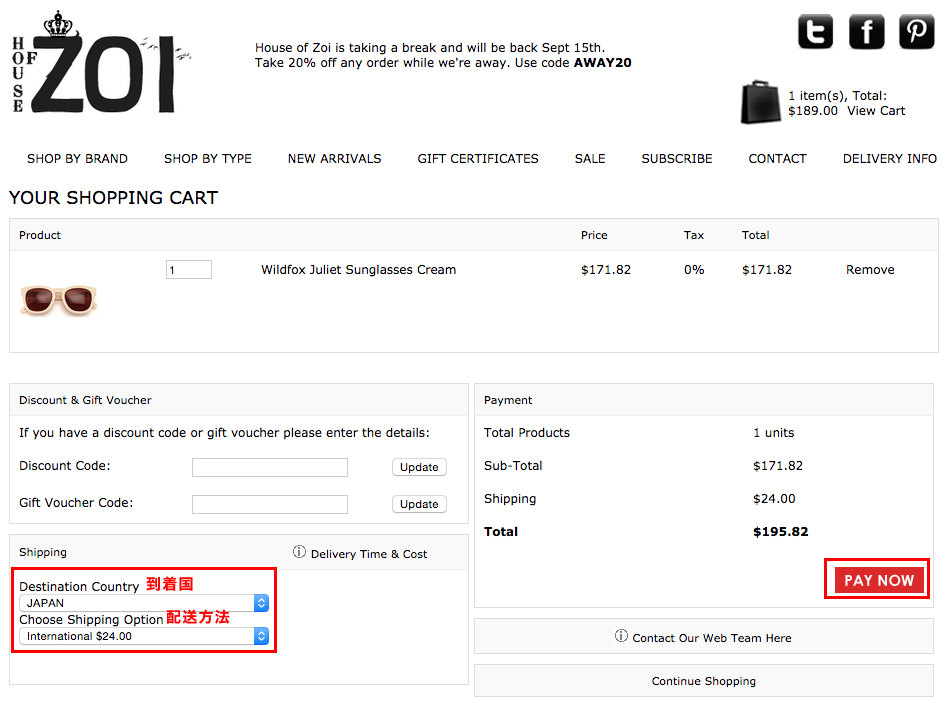Open the Wildfox Juliet Sunglasses Cream product link

(359, 270)
